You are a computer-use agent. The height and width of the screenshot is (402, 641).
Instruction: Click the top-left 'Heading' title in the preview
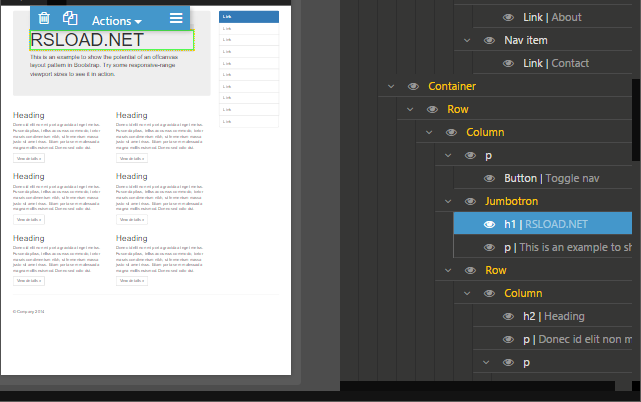coord(29,115)
